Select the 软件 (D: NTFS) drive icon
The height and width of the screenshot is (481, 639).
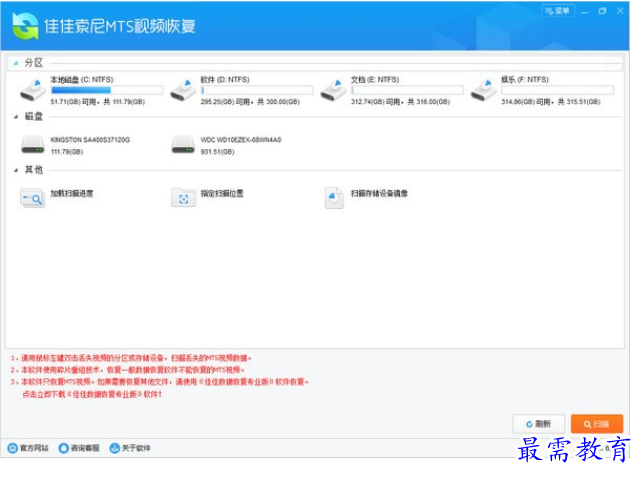pos(183,90)
